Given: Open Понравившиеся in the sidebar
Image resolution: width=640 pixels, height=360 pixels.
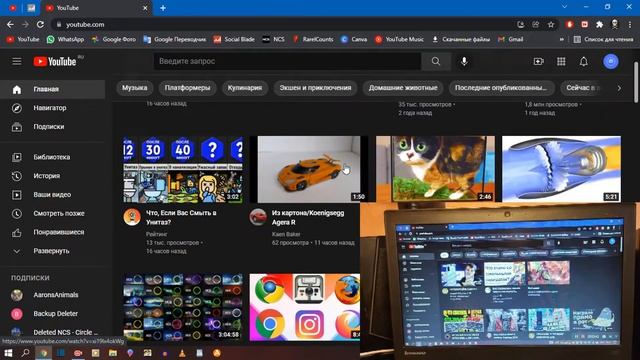Looking at the screenshot, I should pos(52,232).
